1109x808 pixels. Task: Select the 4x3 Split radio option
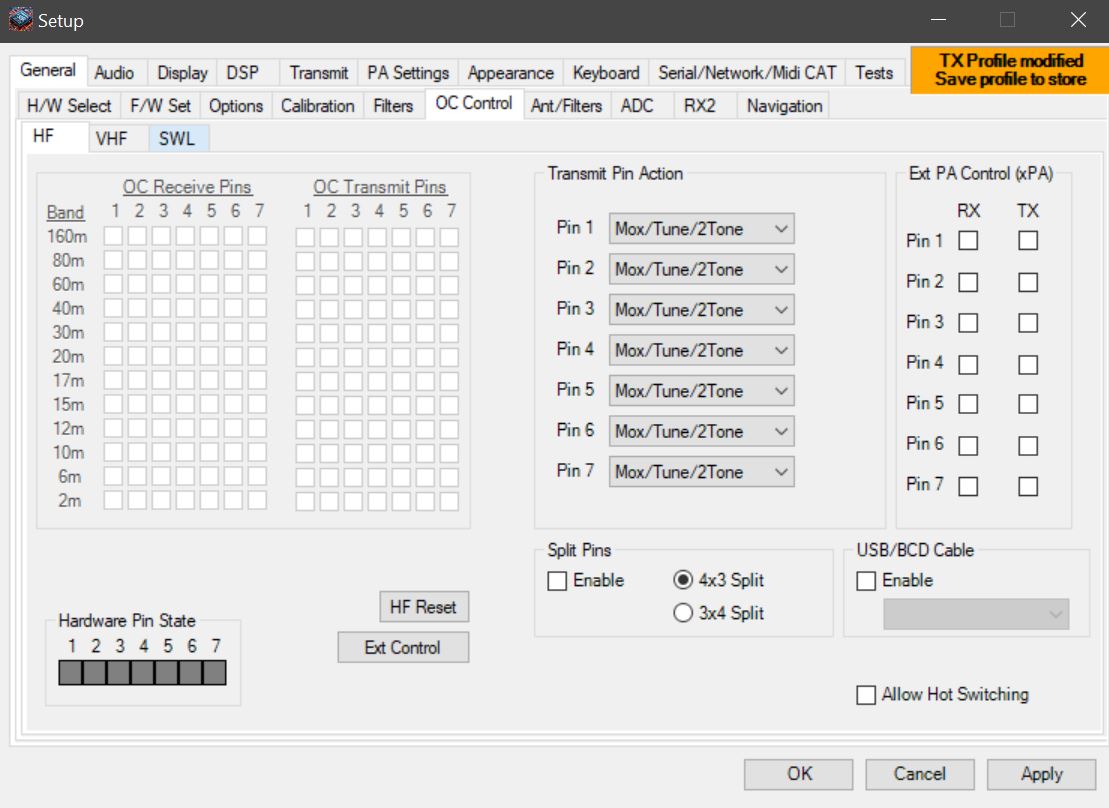[x=684, y=581]
